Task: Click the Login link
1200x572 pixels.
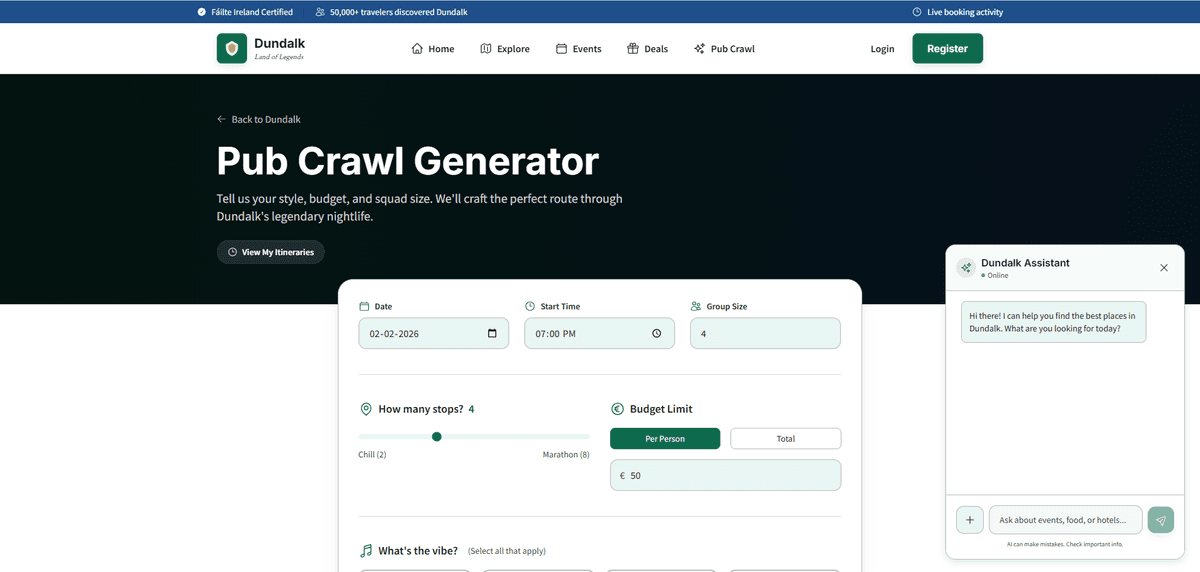Action: (882, 49)
